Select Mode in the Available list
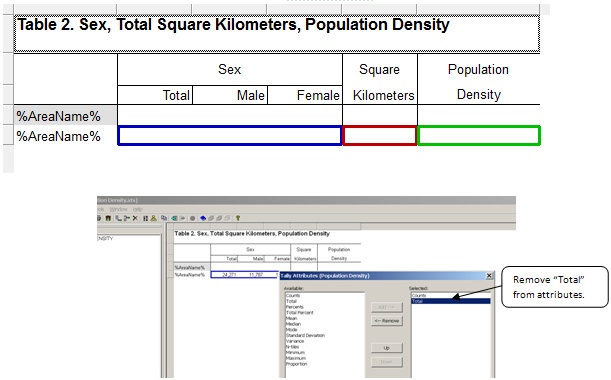 (x=291, y=330)
